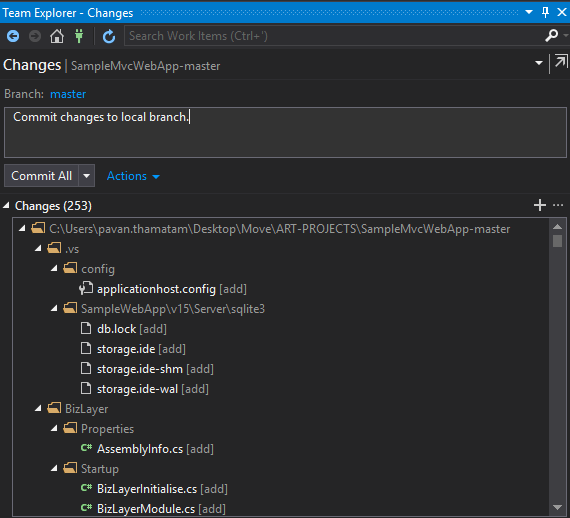Open the changes ellipsis options
The height and width of the screenshot is (518, 570).
[558, 205]
